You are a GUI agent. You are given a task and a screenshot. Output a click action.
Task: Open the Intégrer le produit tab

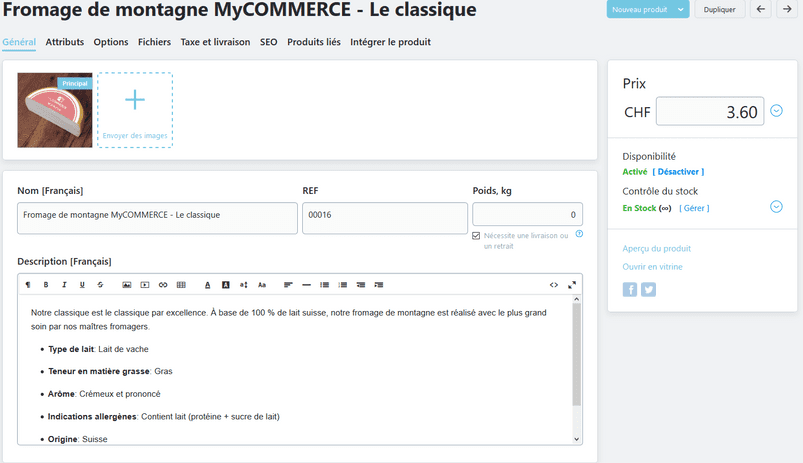390,42
